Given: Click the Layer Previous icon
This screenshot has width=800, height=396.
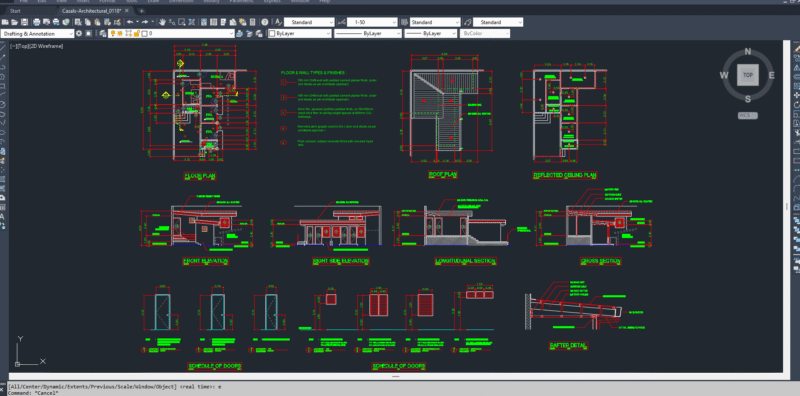Looking at the screenshot, I should [x=249, y=33].
